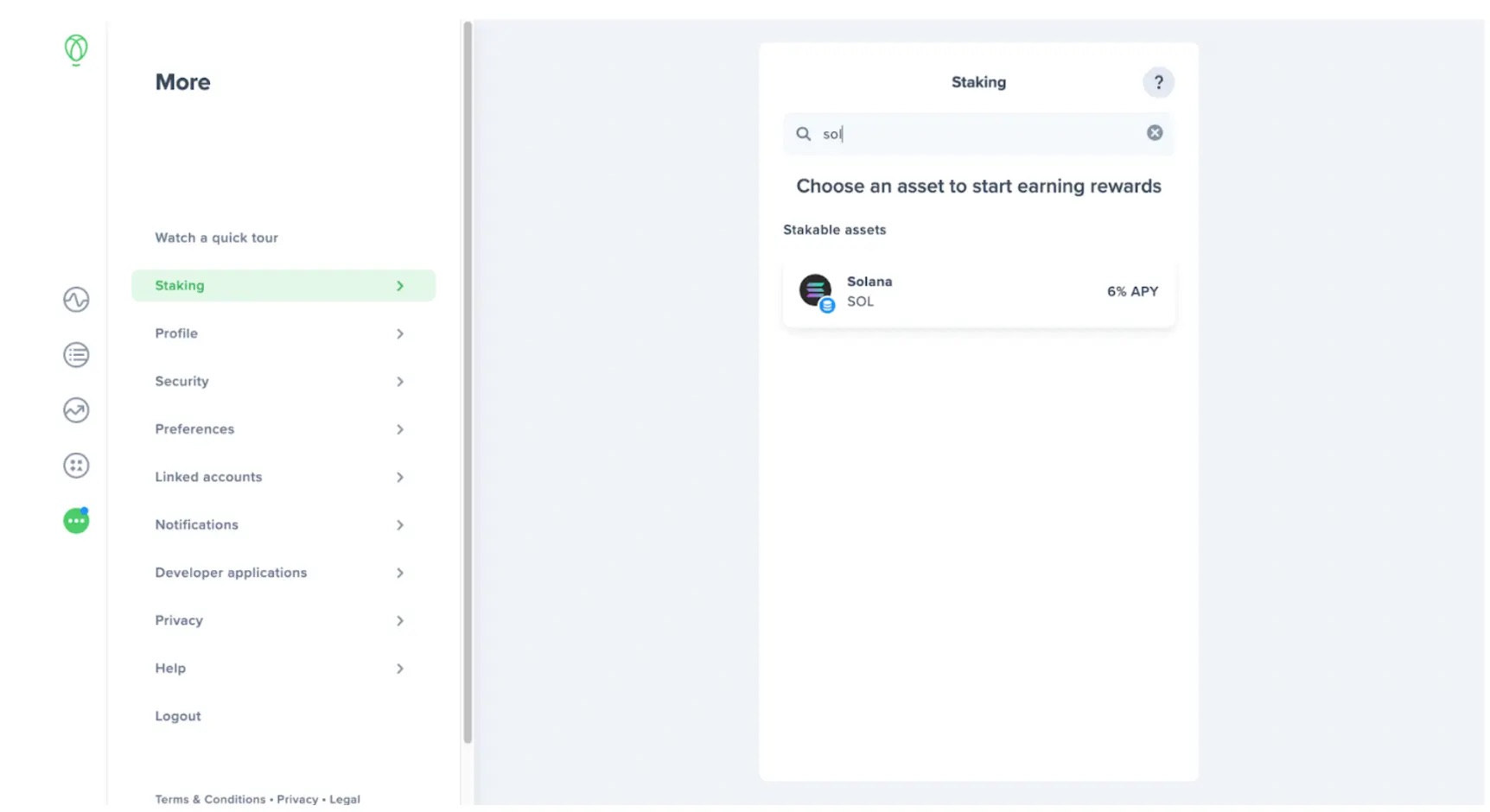
Task: Open Watch a quick tour
Action: [x=216, y=238]
